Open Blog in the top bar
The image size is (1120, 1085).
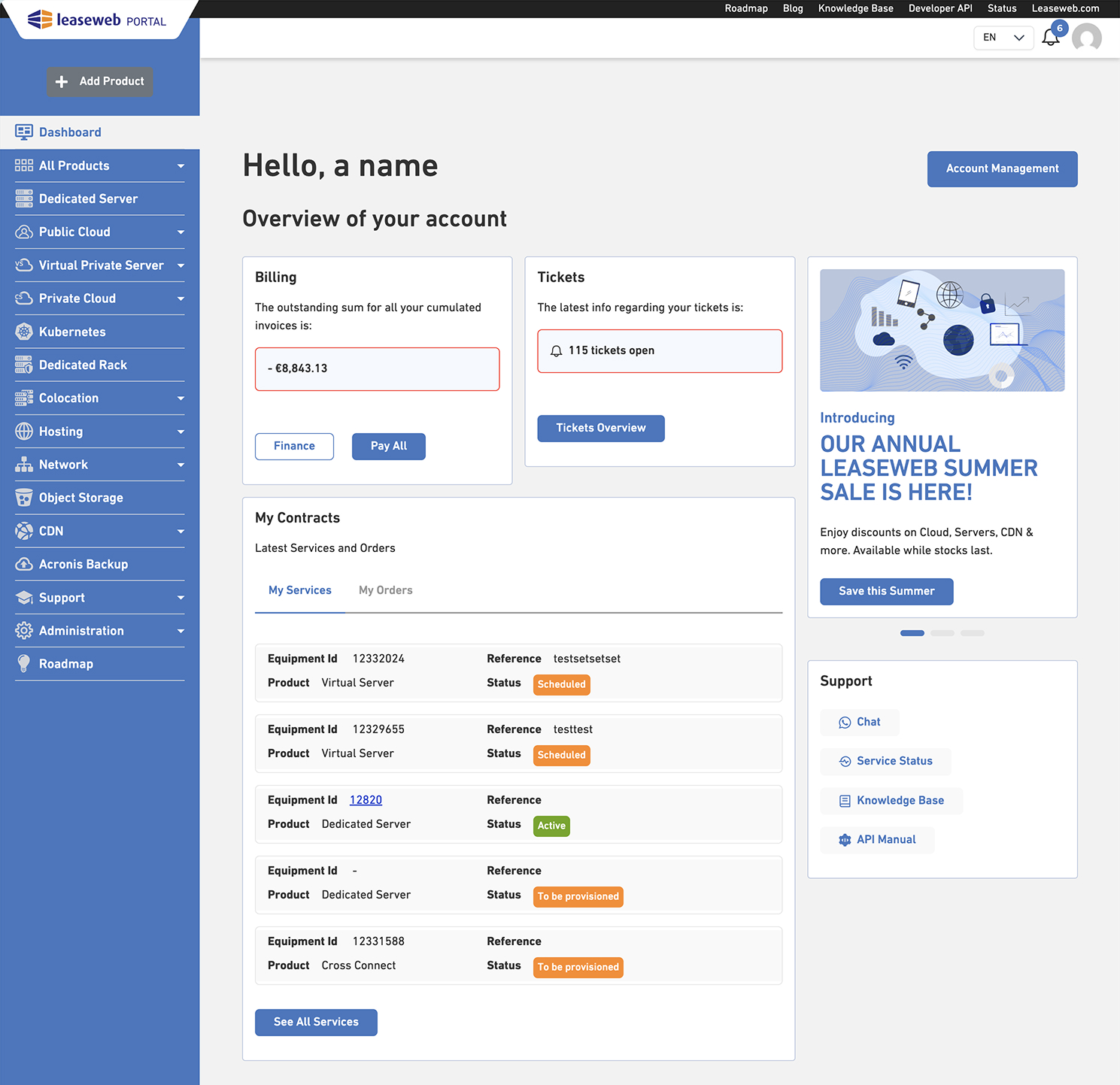[x=793, y=8]
